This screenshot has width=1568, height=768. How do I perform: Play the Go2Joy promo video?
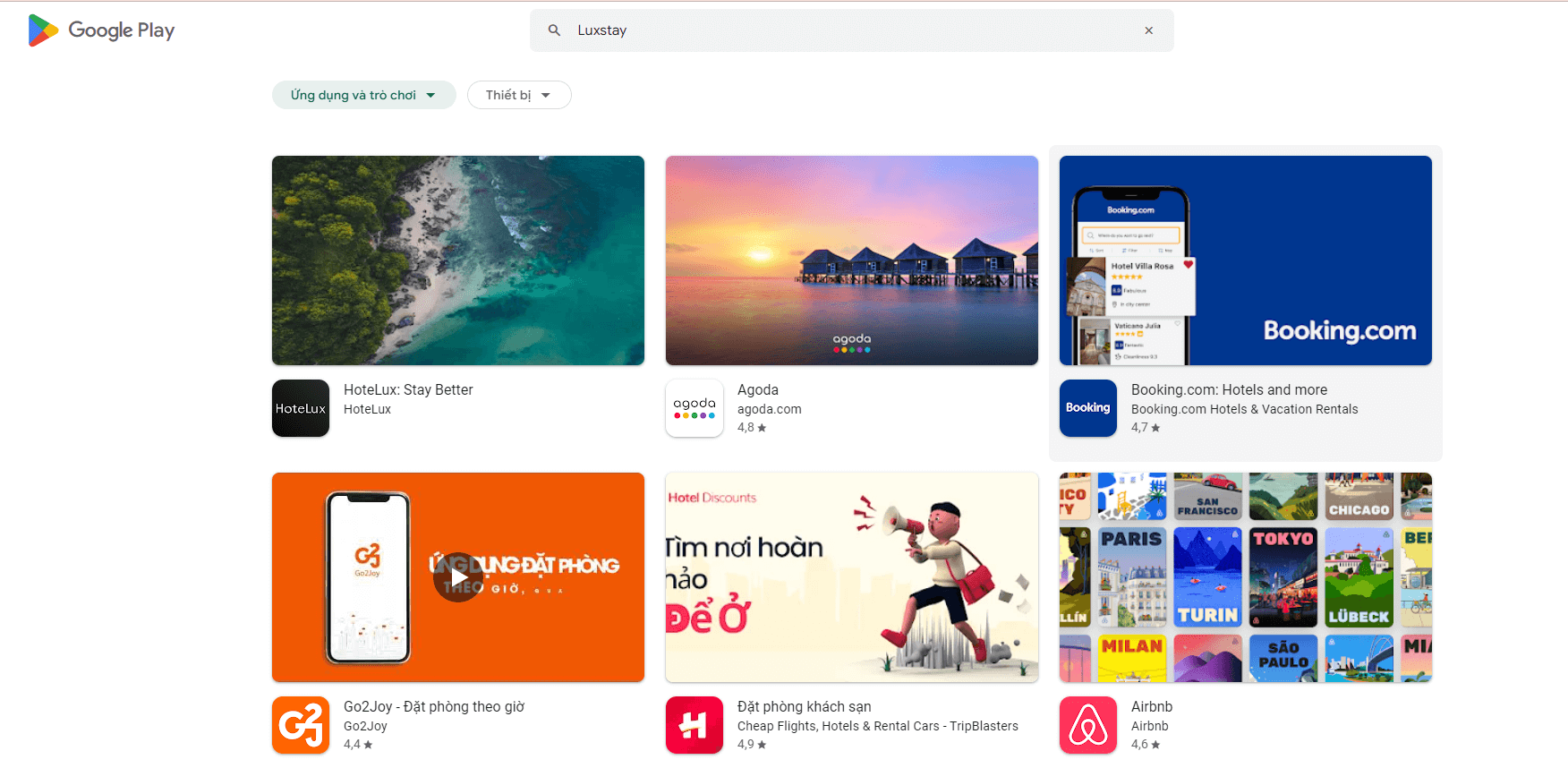[x=458, y=577]
